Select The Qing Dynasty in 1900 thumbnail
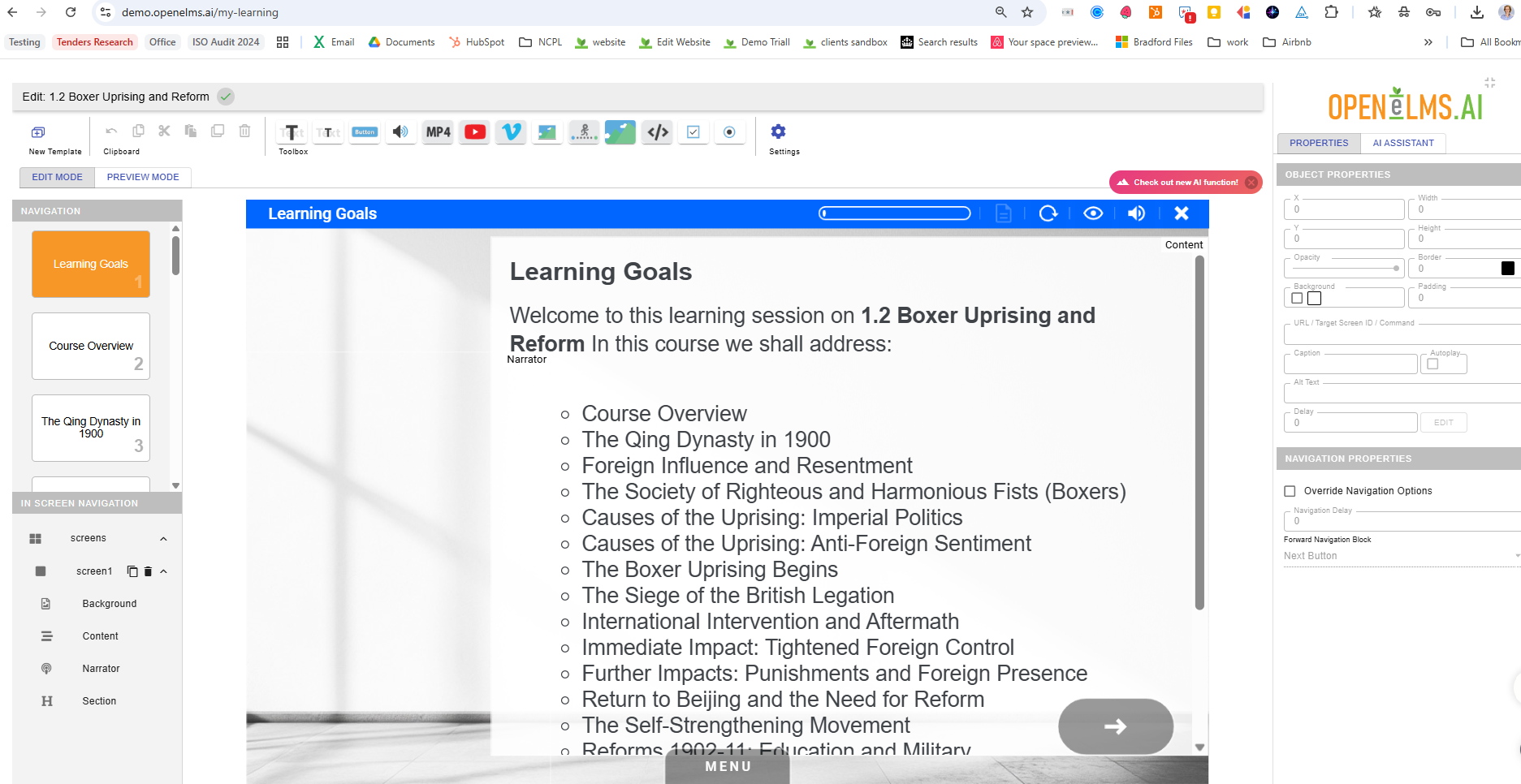This screenshot has height=784, width=1521. click(x=91, y=428)
